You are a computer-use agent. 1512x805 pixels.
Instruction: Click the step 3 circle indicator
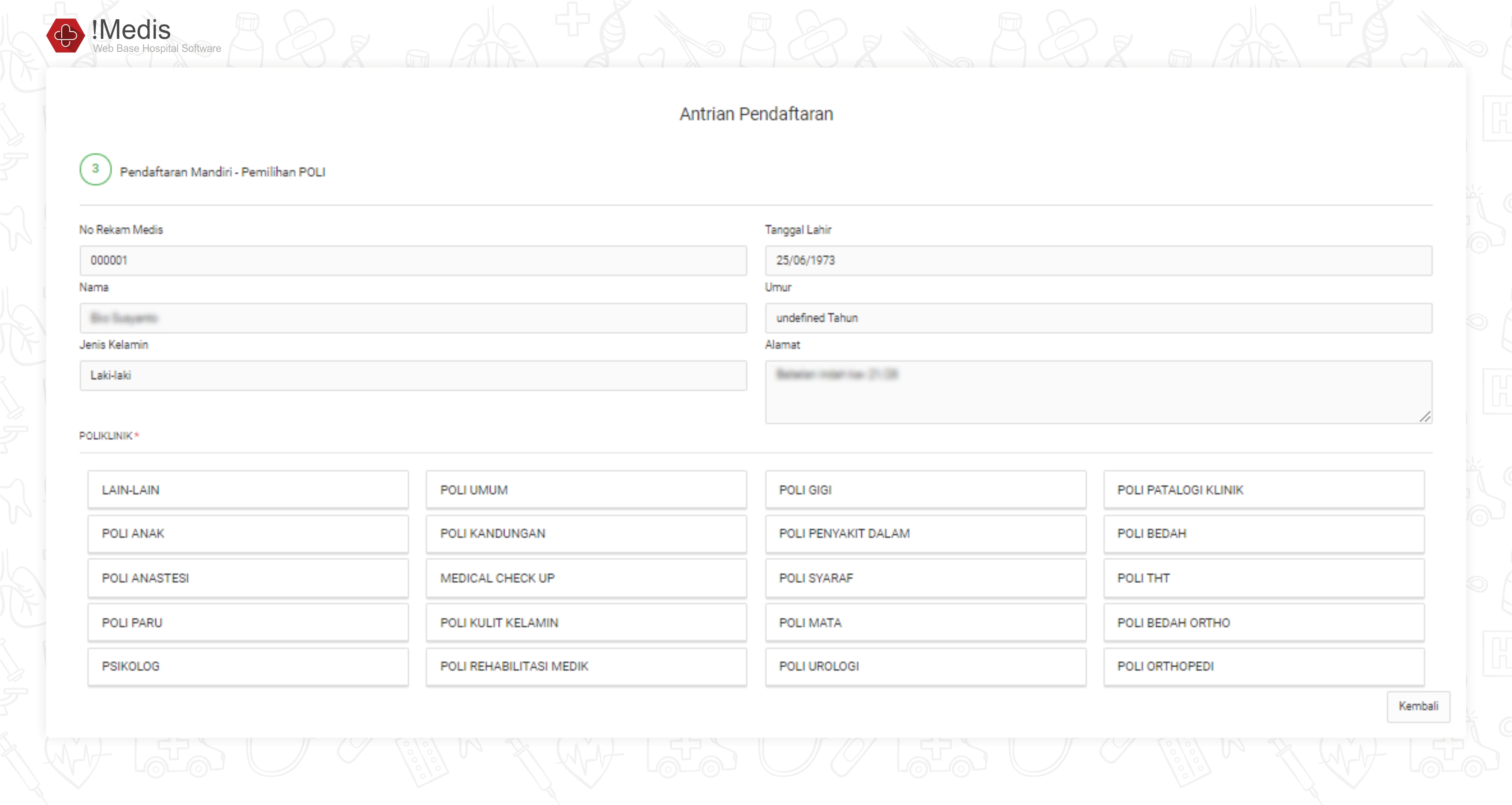click(x=95, y=169)
